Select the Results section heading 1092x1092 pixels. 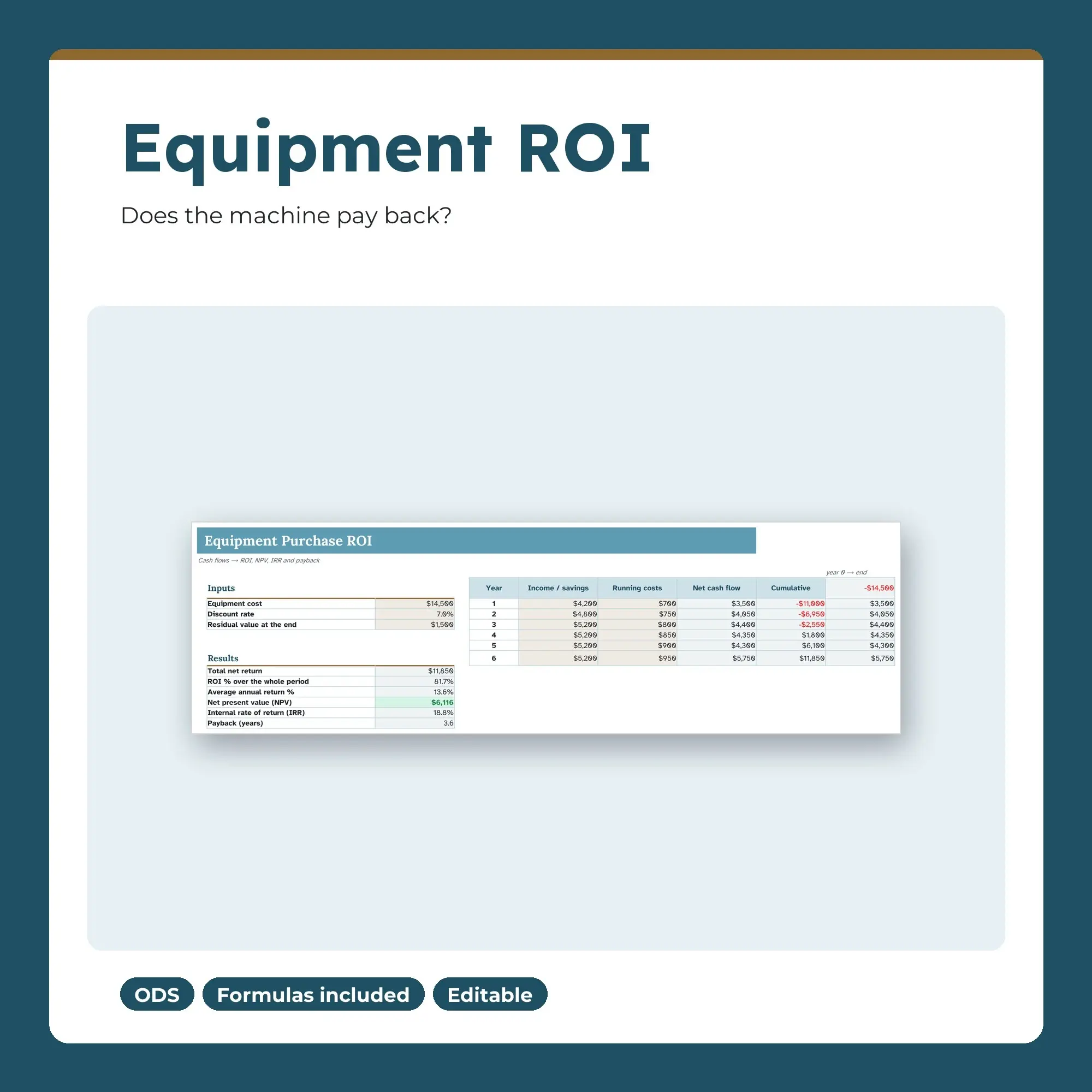tap(223, 658)
